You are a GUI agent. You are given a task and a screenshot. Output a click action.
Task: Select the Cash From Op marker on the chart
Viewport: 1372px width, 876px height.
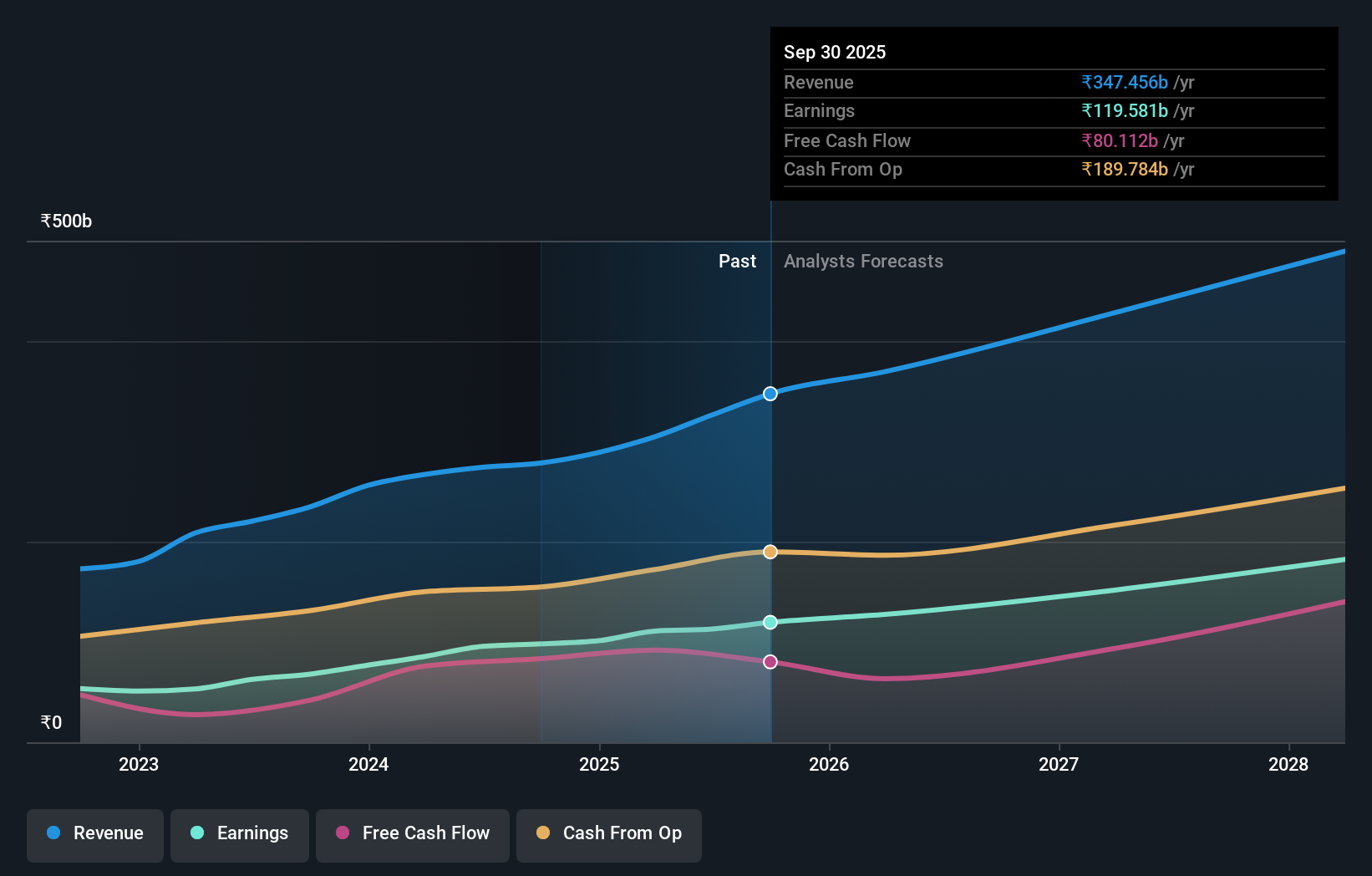click(x=770, y=551)
